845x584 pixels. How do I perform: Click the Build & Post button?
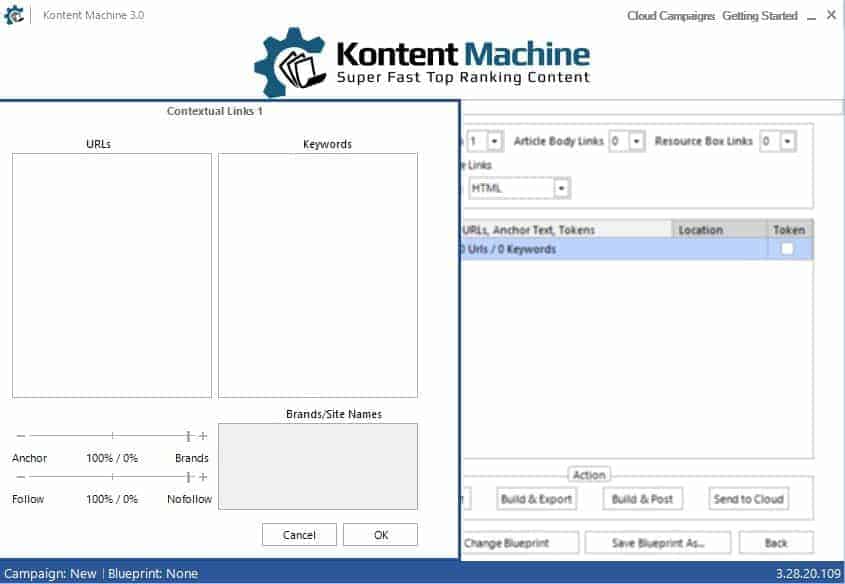click(642, 499)
